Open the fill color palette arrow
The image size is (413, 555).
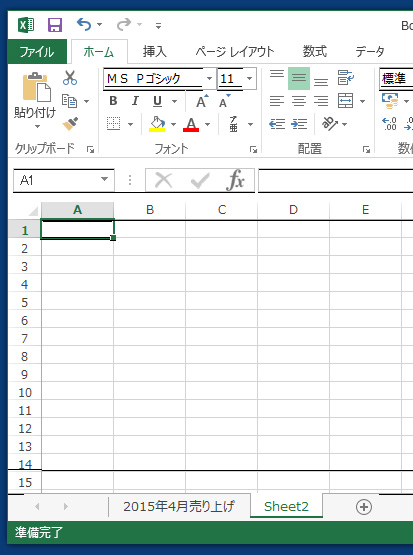tap(173, 124)
